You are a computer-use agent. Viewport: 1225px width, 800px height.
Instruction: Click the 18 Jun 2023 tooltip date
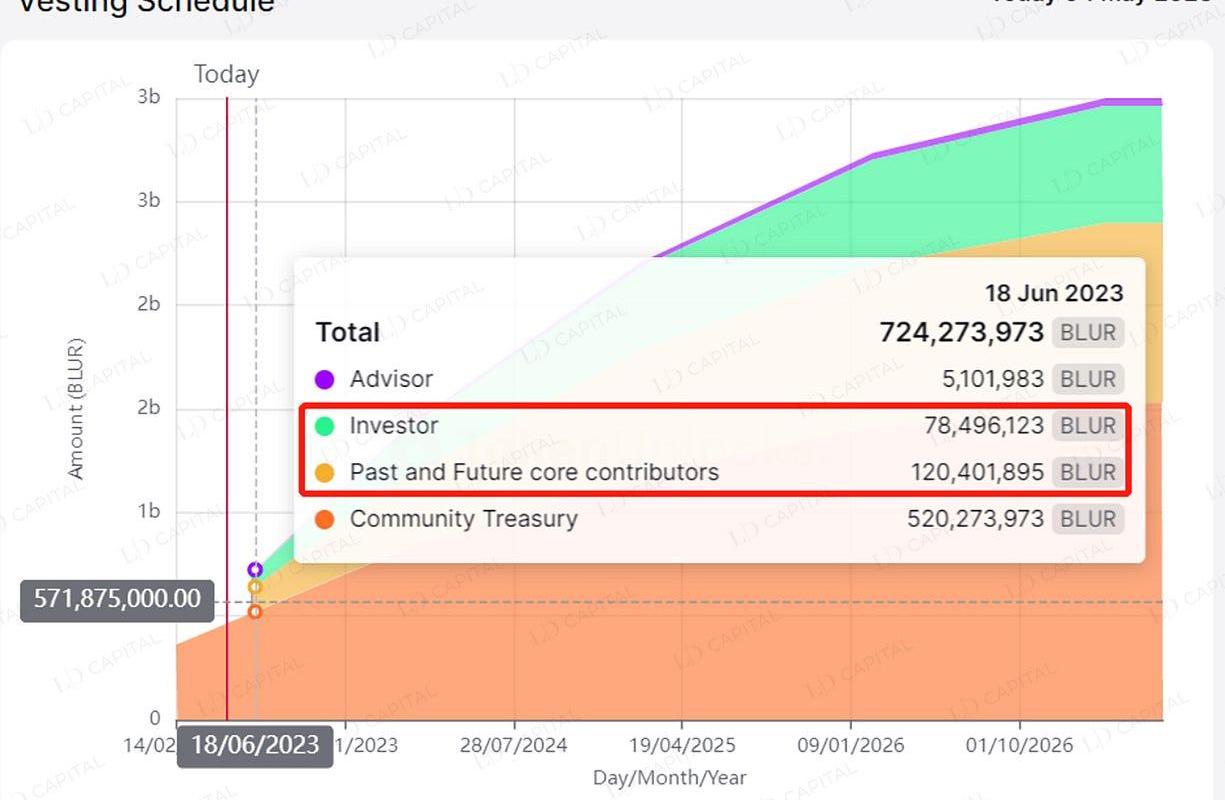(1054, 293)
